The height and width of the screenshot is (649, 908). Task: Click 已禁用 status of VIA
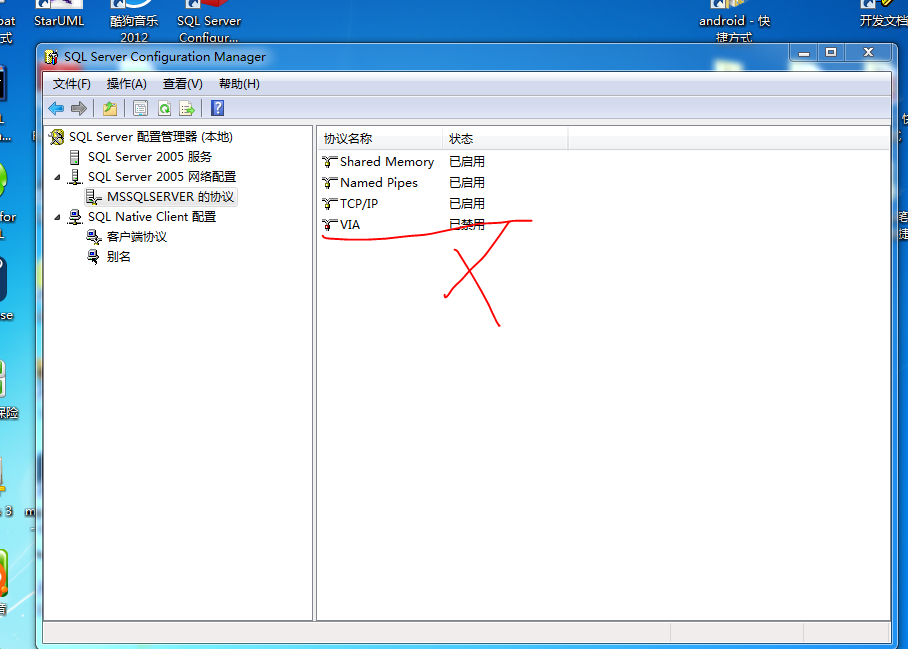pos(467,225)
